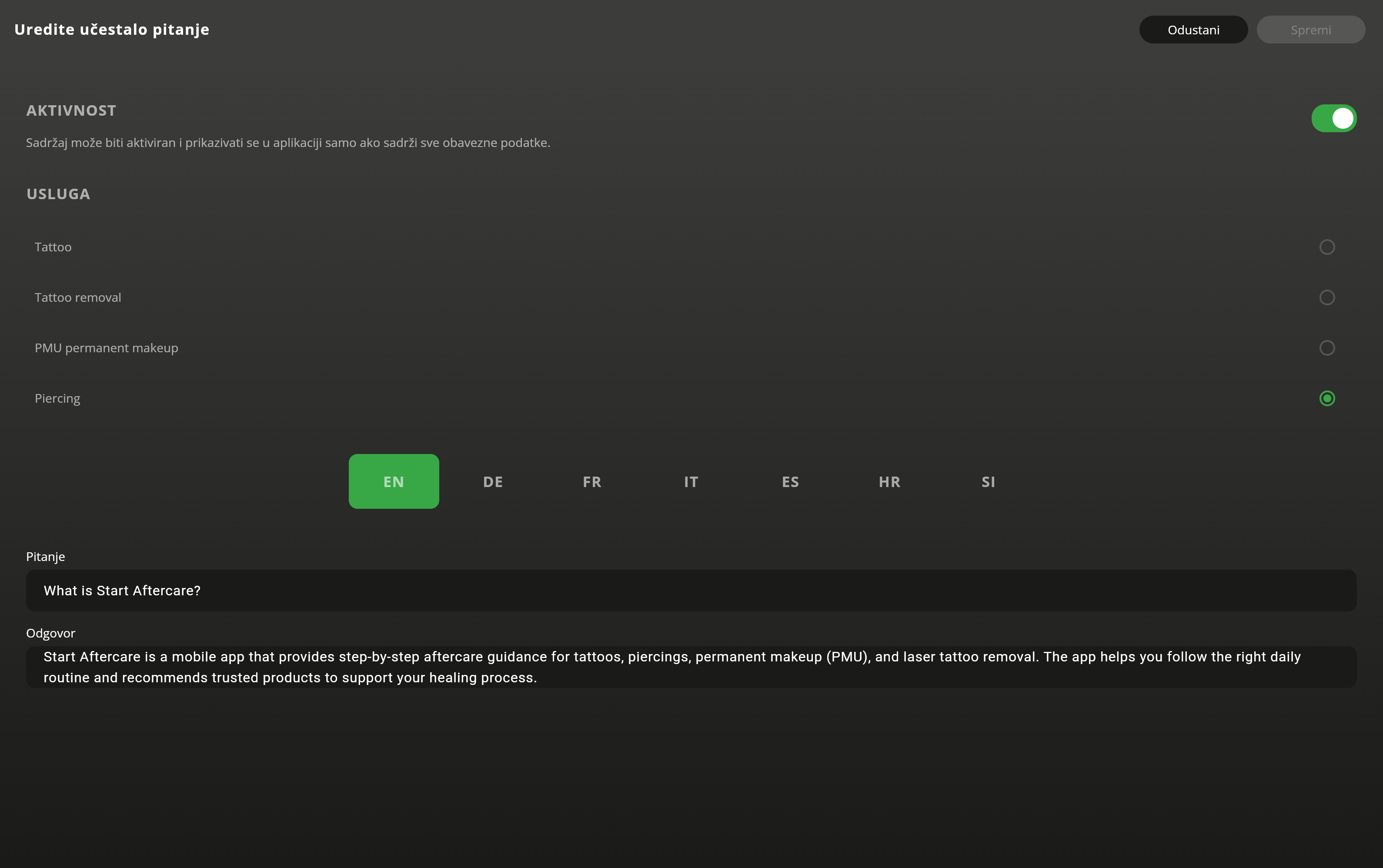Click the selected Piercing radio button
The width and height of the screenshot is (1383, 868).
coord(1326,398)
